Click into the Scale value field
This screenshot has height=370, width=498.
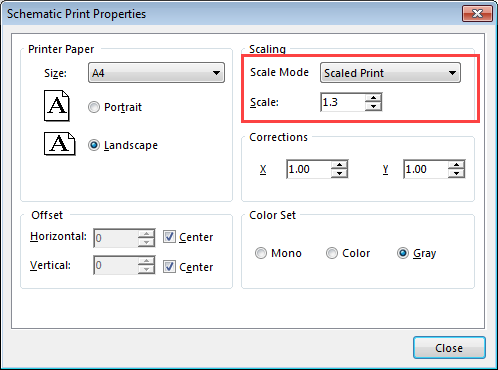coord(343,102)
